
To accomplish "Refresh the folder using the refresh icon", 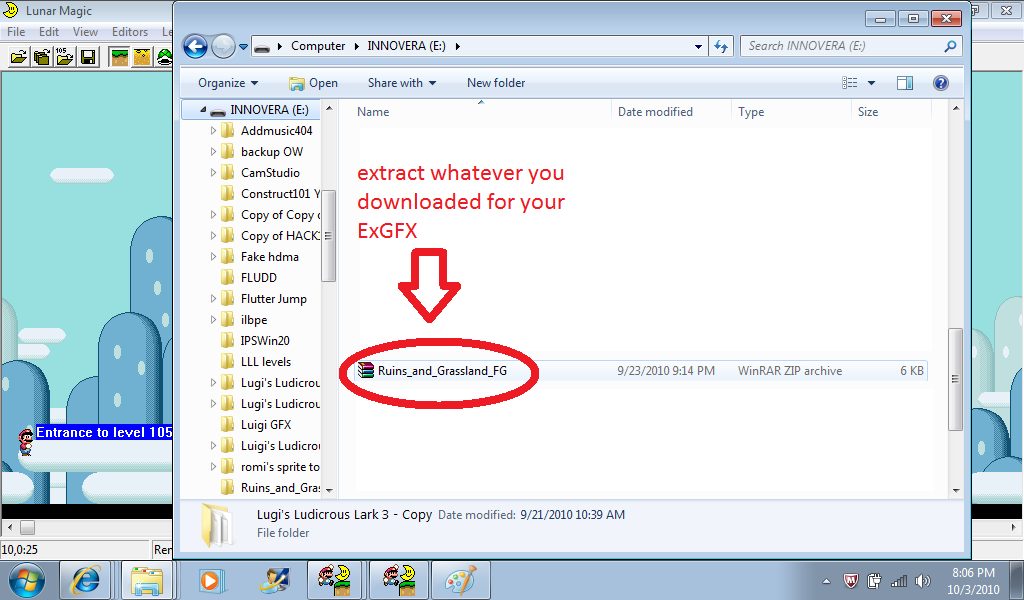I will [x=721, y=46].
